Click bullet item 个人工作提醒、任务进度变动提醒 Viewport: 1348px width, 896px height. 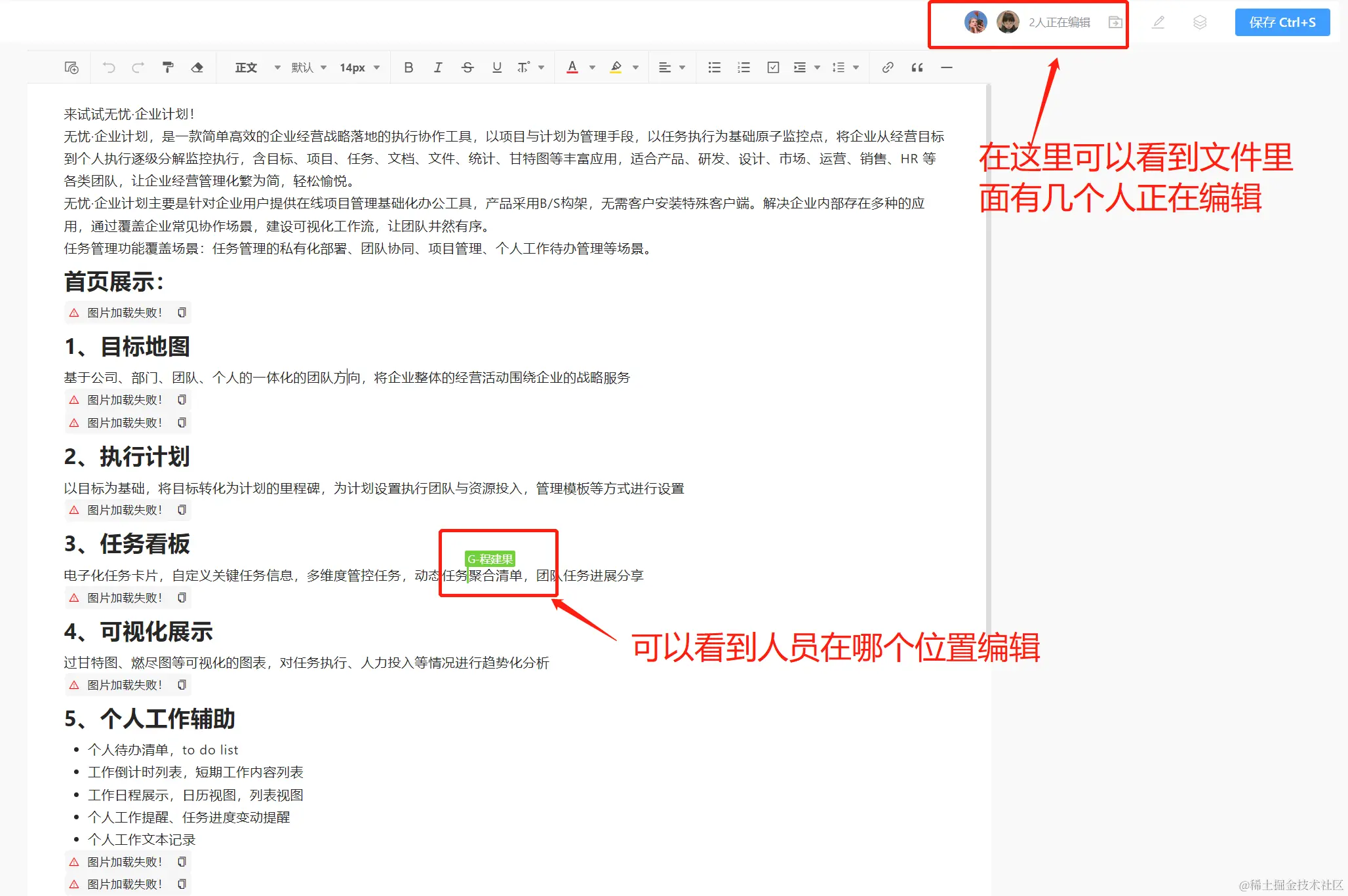[189, 817]
